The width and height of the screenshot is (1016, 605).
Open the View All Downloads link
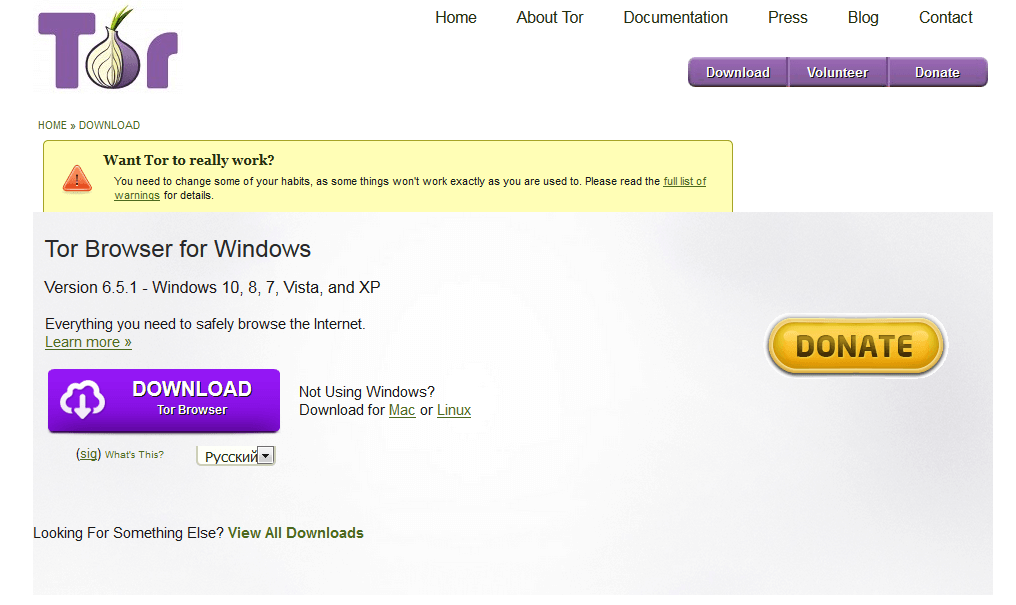click(295, 533)
